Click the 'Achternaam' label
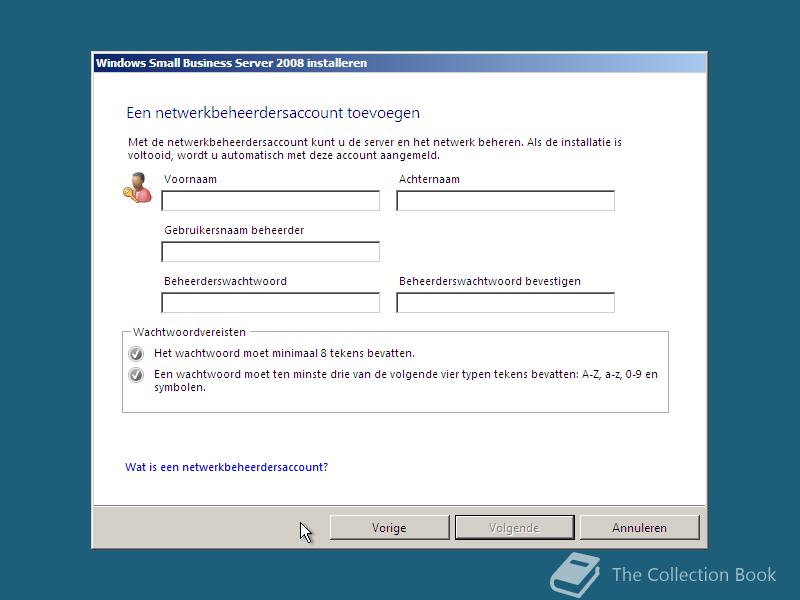Image resolution: width=800 pixels, height=600 pixels. click(x=429, y=179)
